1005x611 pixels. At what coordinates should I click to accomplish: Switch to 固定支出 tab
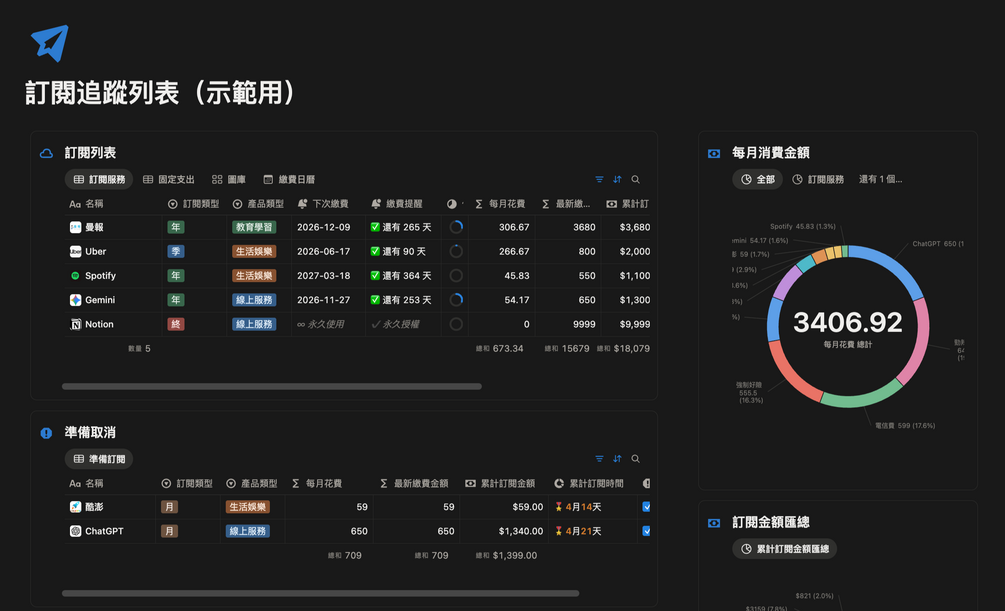169,180
